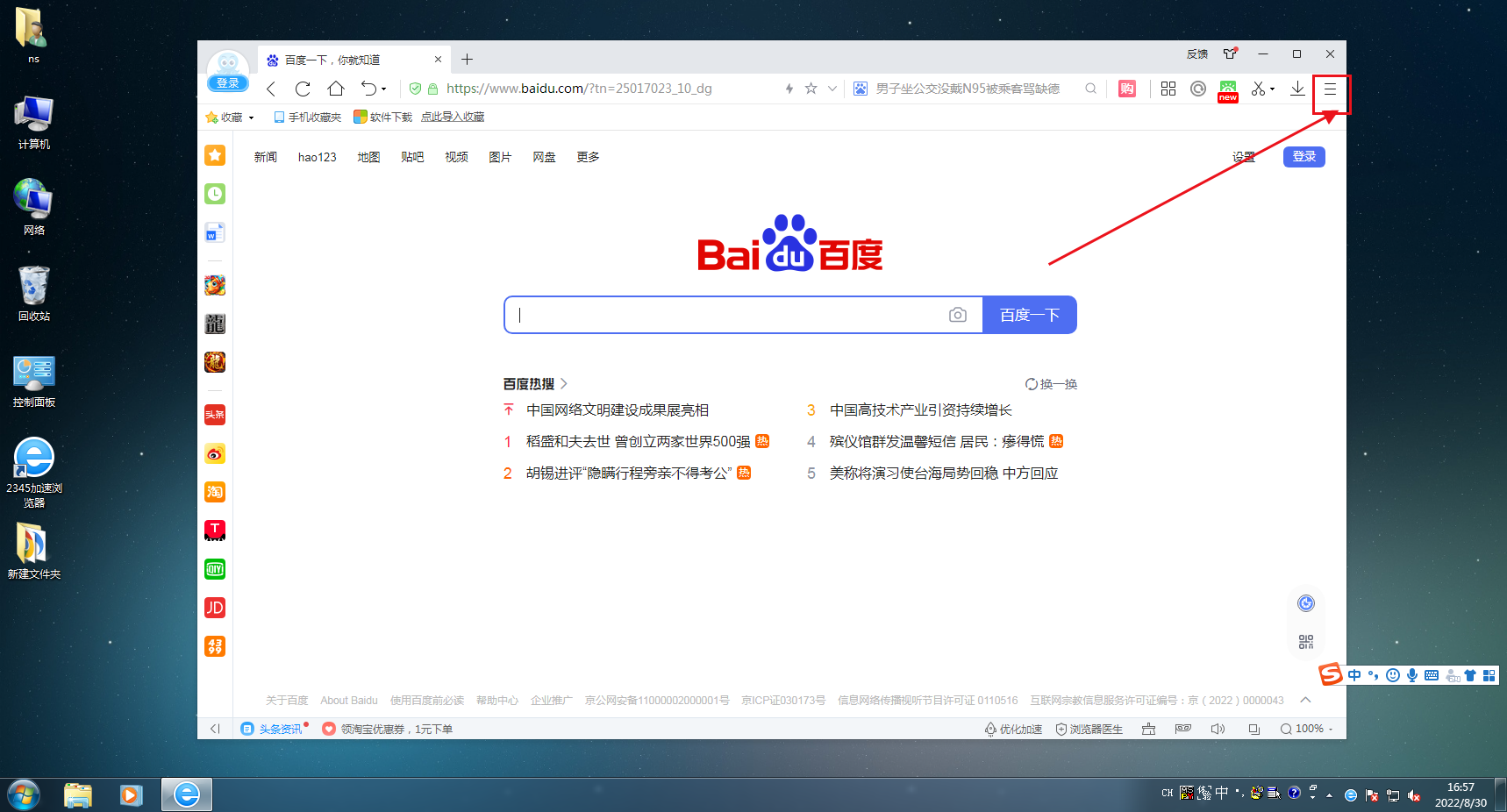Click the skin shirt icon in title bar
Image resolution: width=1507 pixels, height=812 pixels.
(x=1231, y=53)
